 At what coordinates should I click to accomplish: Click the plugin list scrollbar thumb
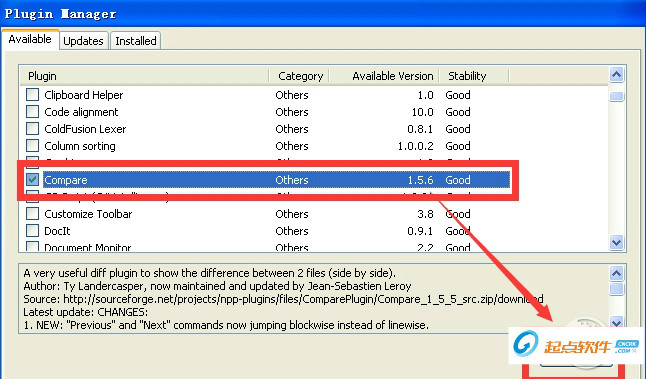click(x=616, y=96)
